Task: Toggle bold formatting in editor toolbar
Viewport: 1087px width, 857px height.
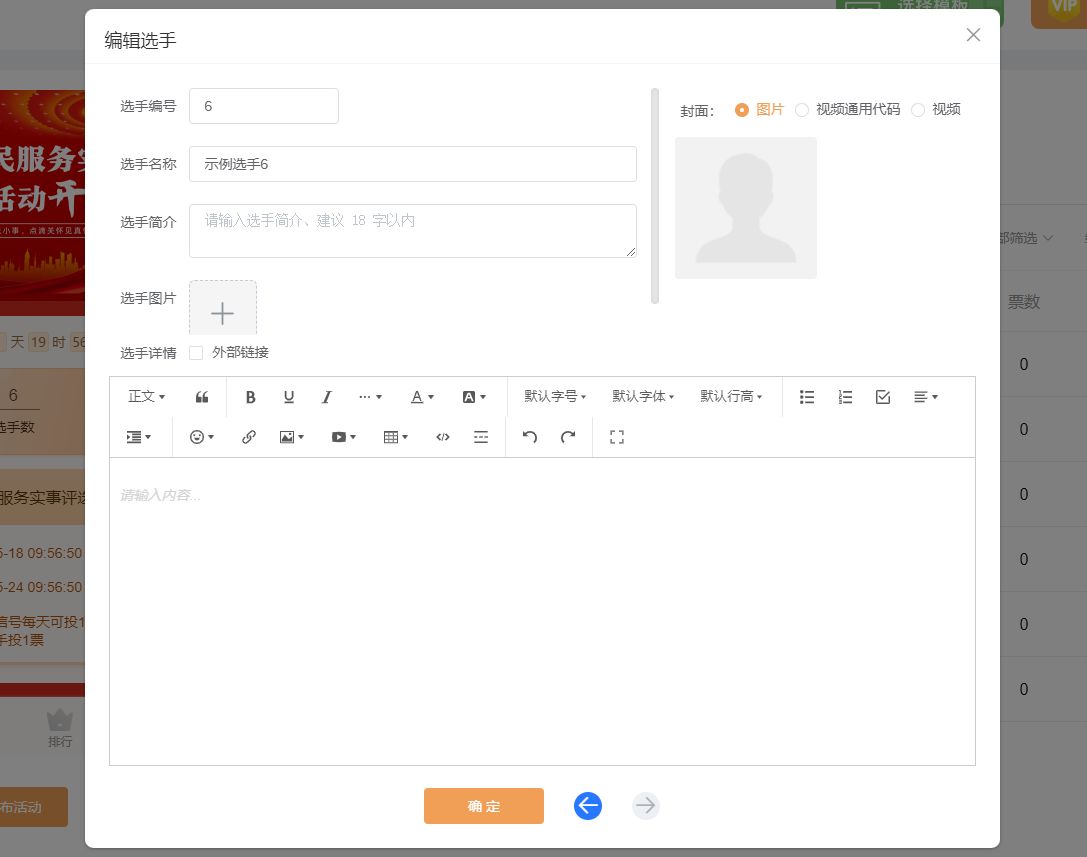Action: [x=251, y=397]
